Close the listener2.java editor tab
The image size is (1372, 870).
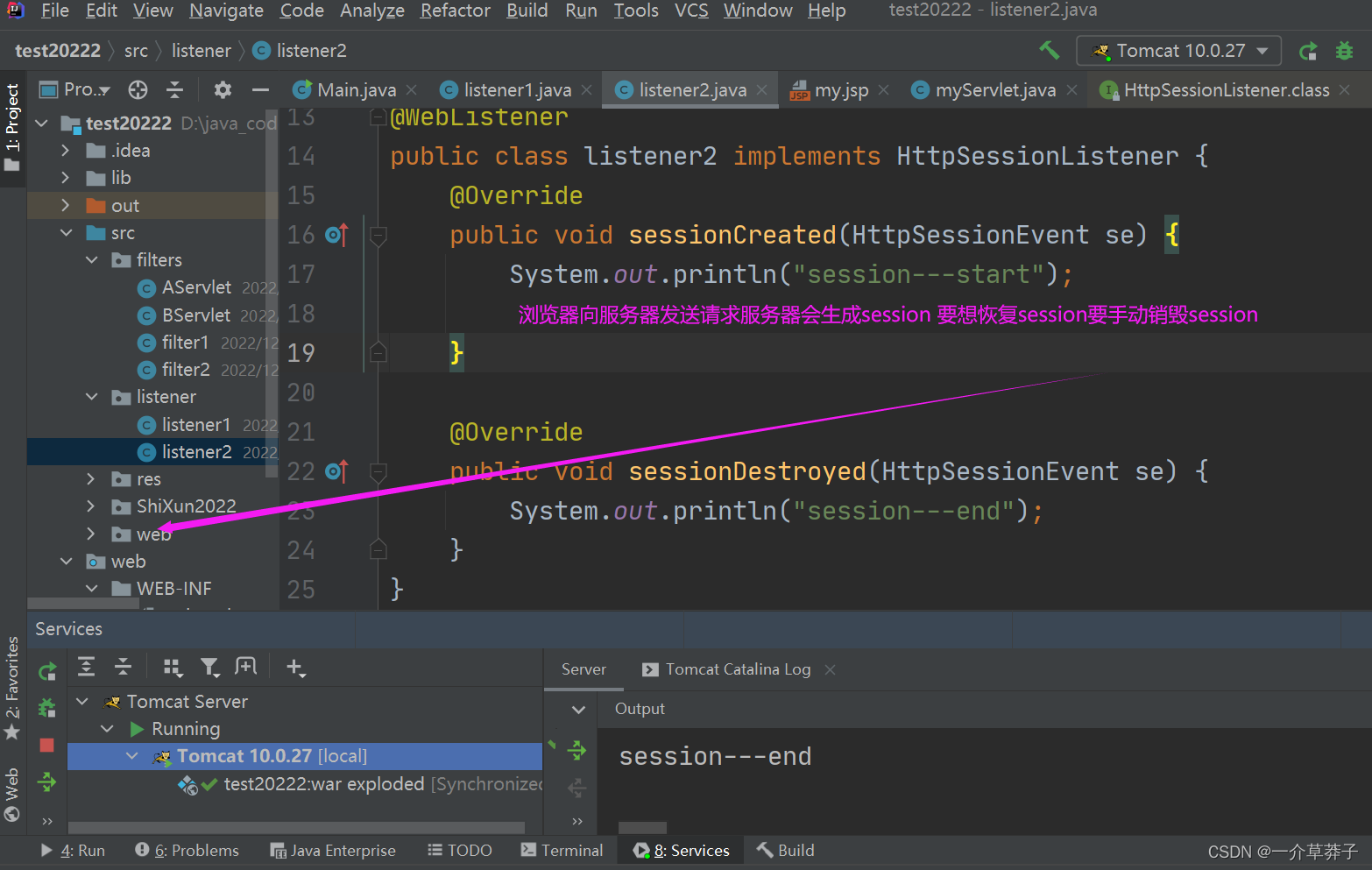(762, 89)
